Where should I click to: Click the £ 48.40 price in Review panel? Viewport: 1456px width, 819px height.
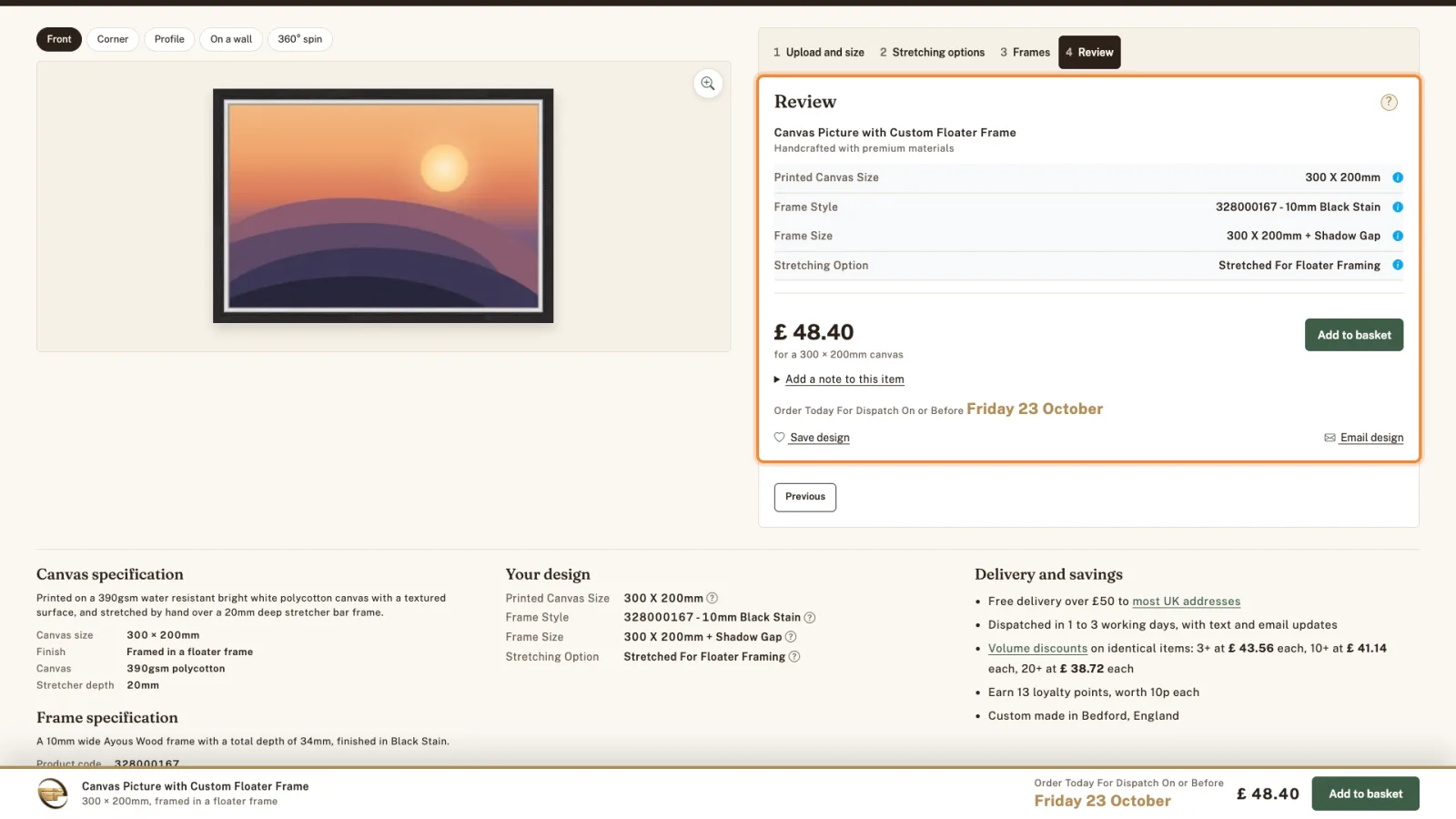(814, 332)
